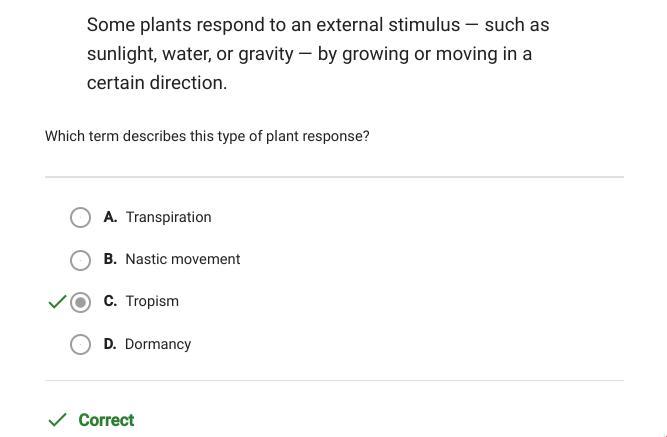This screenshot has width=667, height=437.
Task: Choose the Nastic movement radio button
Action: [x=81, y=260]
